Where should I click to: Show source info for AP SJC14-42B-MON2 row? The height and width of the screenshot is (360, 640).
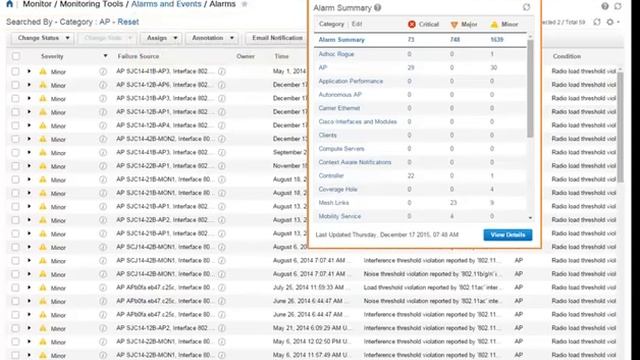(222, 139)
